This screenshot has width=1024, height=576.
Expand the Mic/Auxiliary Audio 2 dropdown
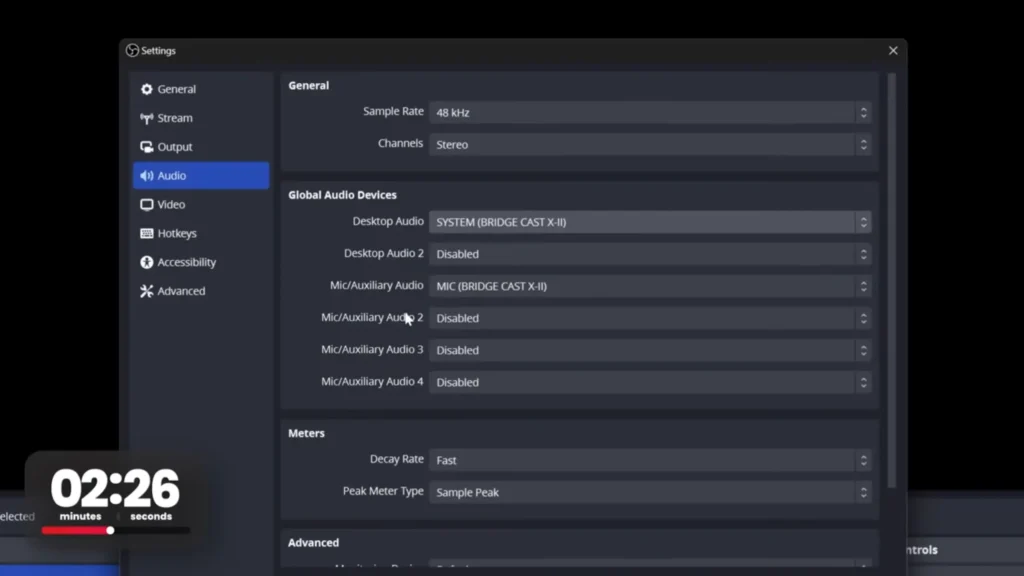[x=650, y=318]
